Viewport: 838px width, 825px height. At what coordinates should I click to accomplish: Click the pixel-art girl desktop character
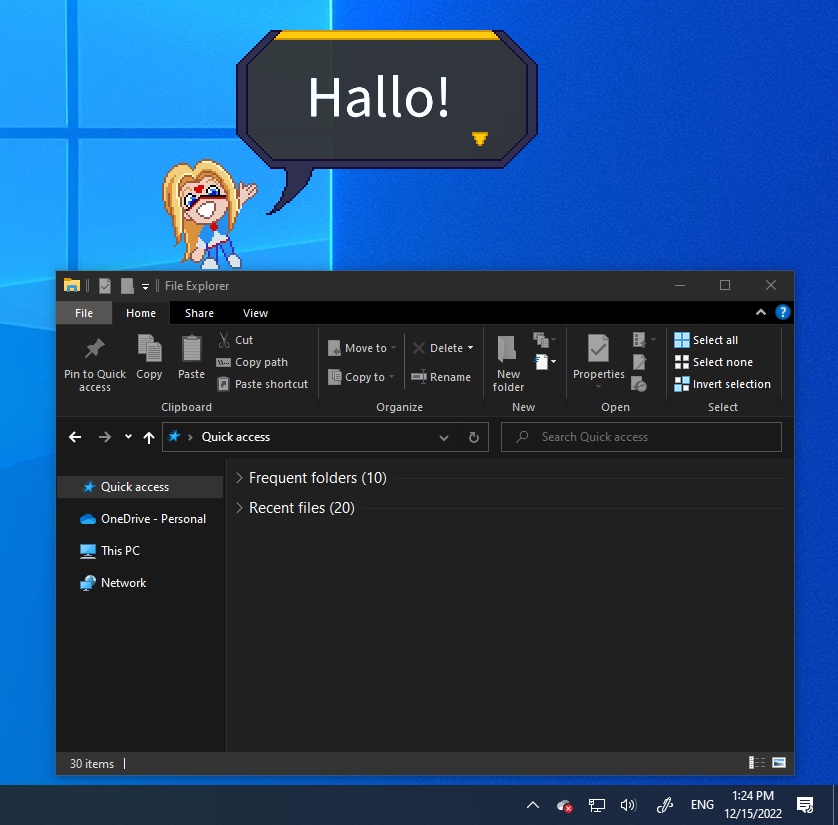point(208,214)
